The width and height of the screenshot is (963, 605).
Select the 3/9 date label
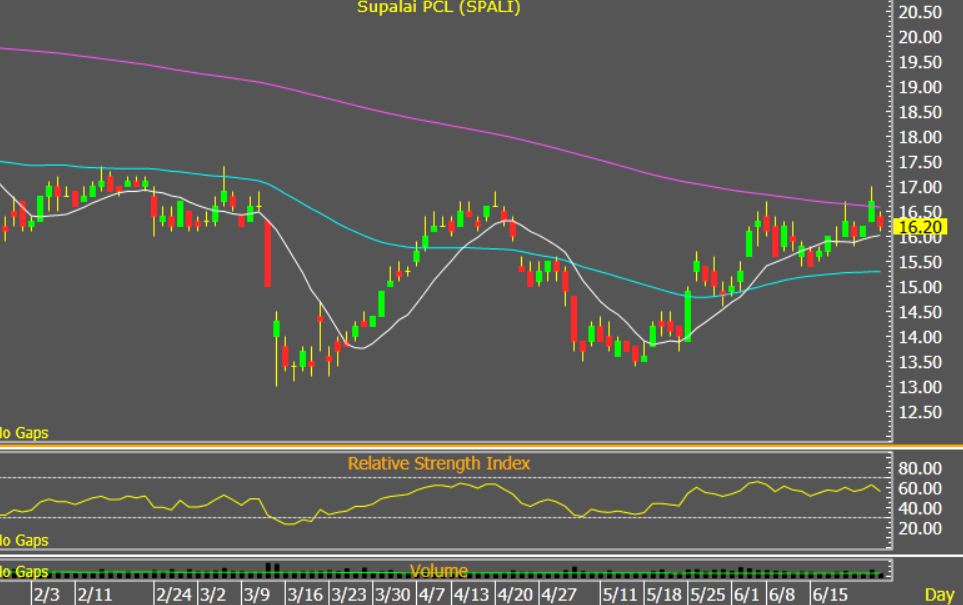(257, 595)
